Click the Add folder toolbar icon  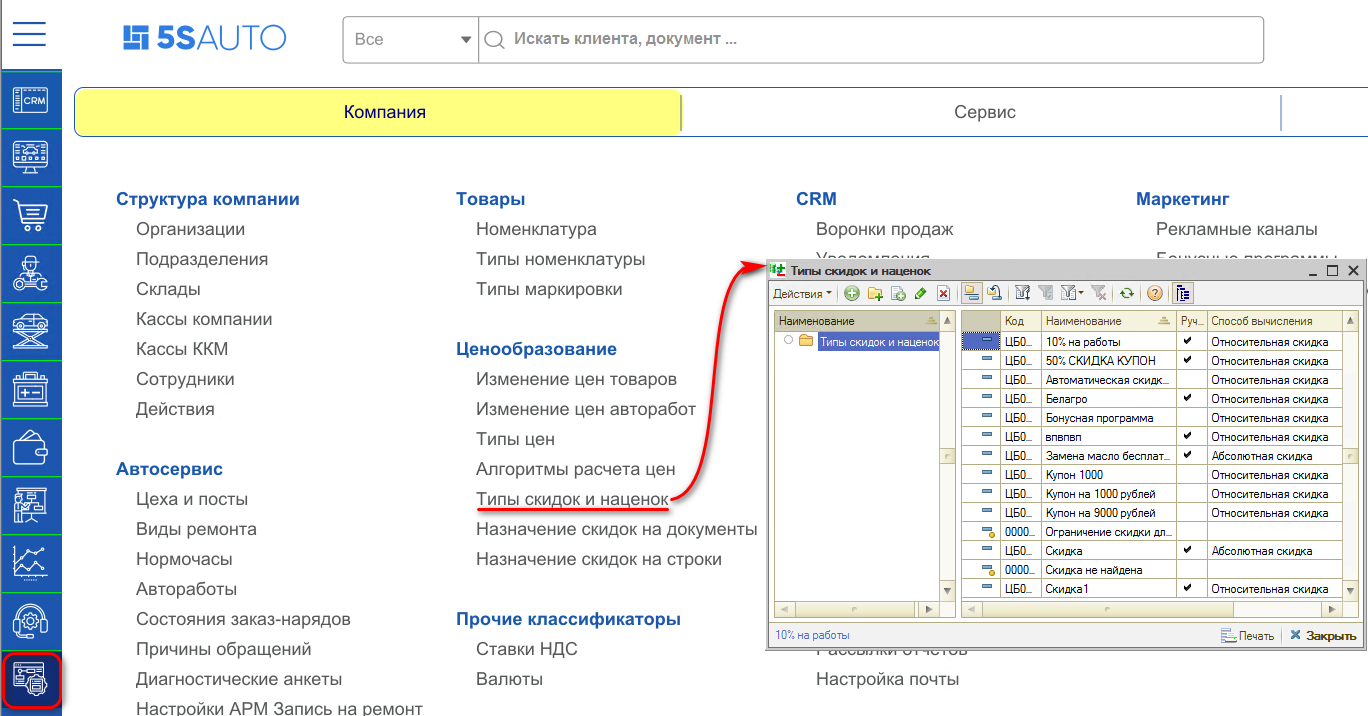click(x=875, y=293)
